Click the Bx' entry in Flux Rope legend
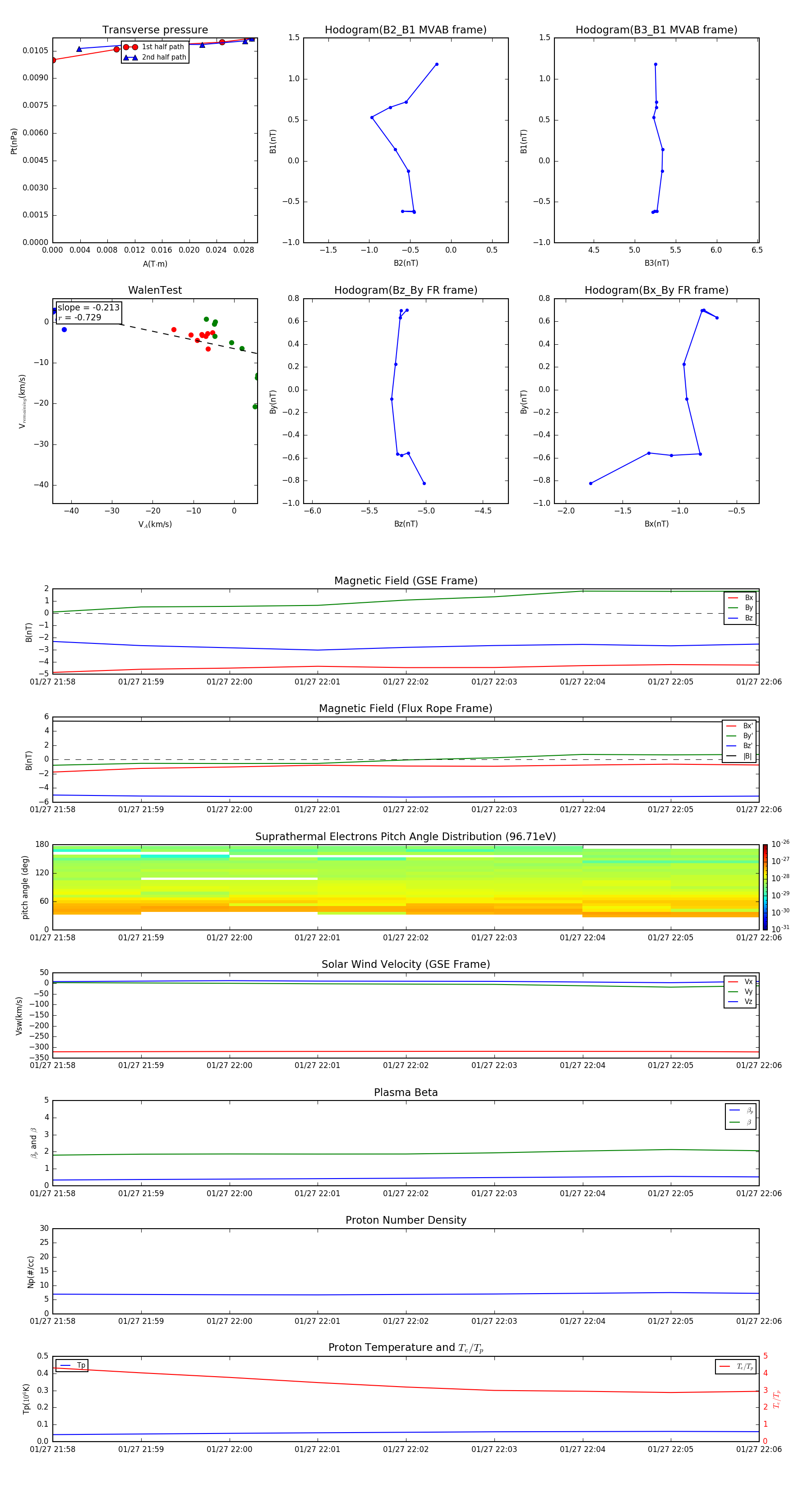This screenshot has width=812, height=1489. tap(740, 726)
